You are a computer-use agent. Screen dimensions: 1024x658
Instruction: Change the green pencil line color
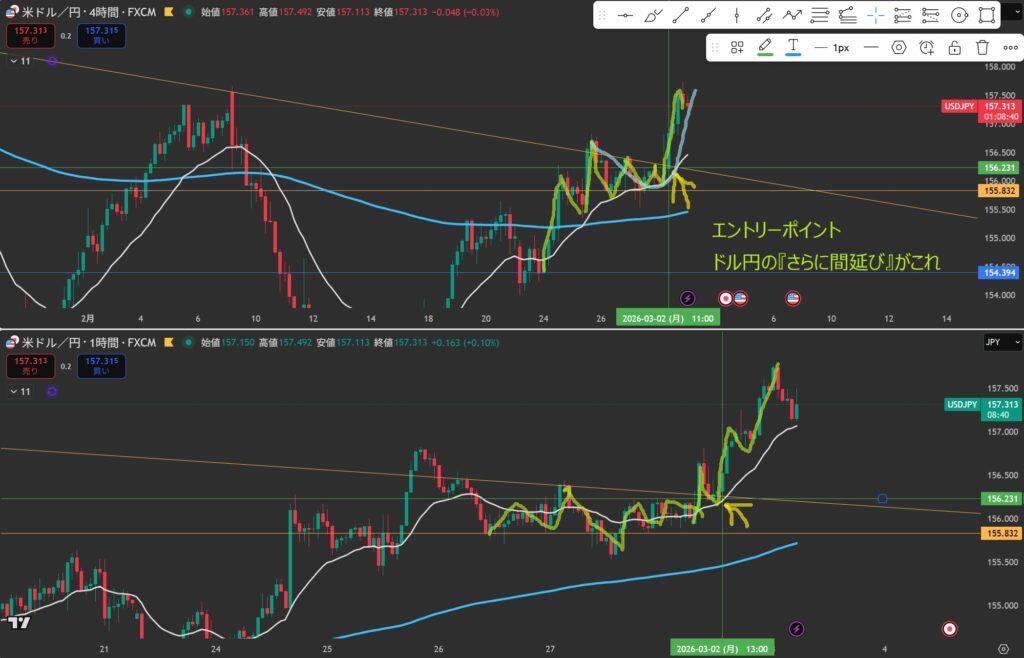coord(765,47)
